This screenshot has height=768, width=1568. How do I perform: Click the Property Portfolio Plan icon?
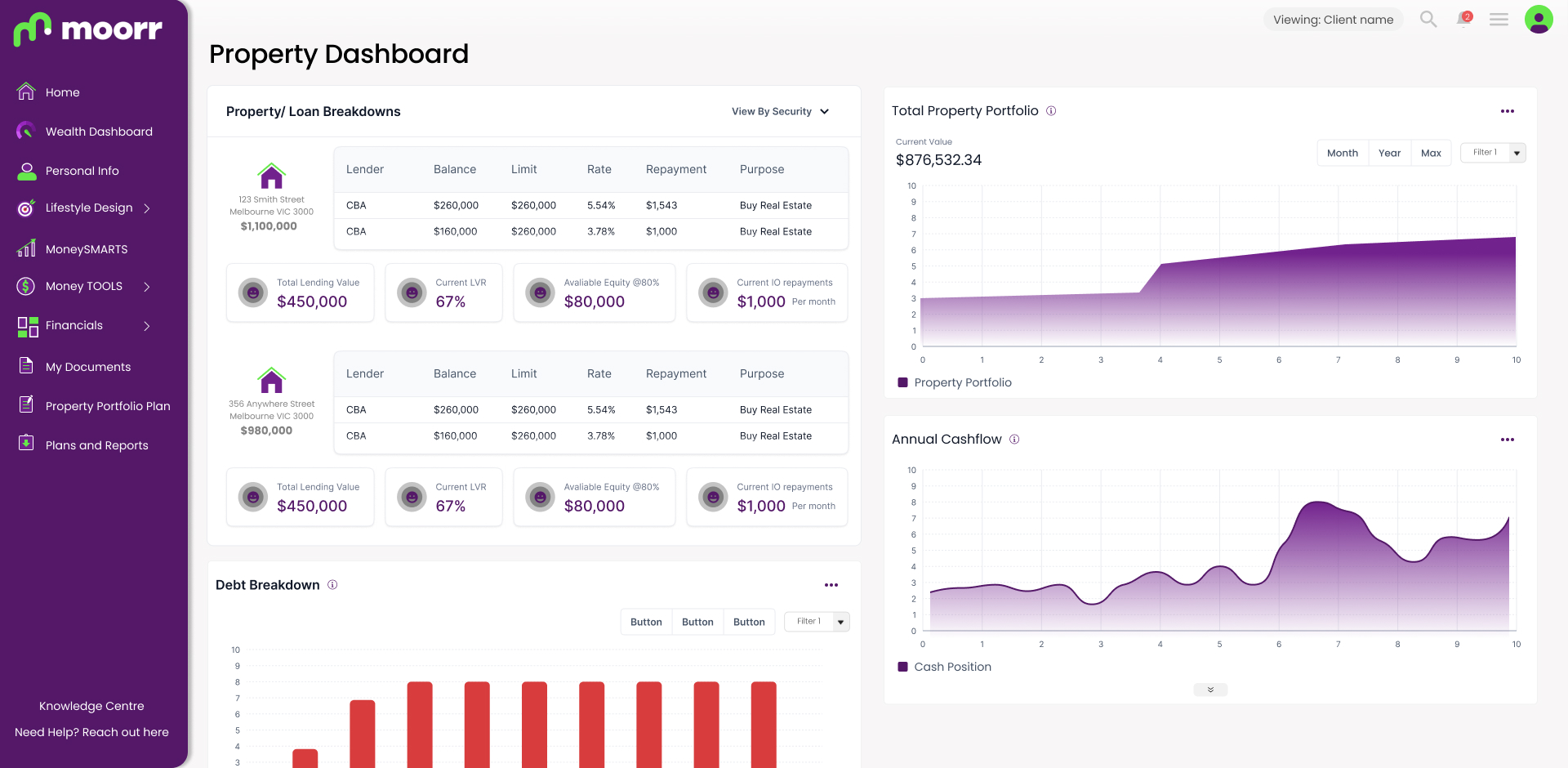tap(26, 404)
